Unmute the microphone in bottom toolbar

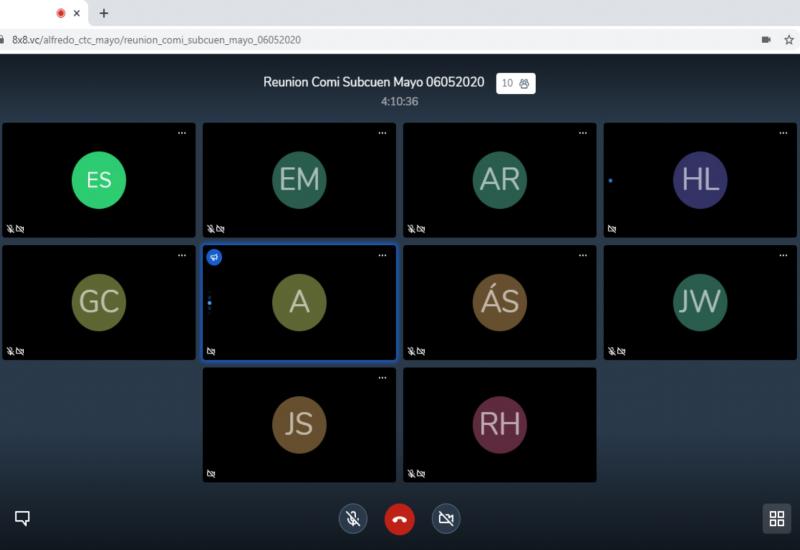click(x=353, y=519)
